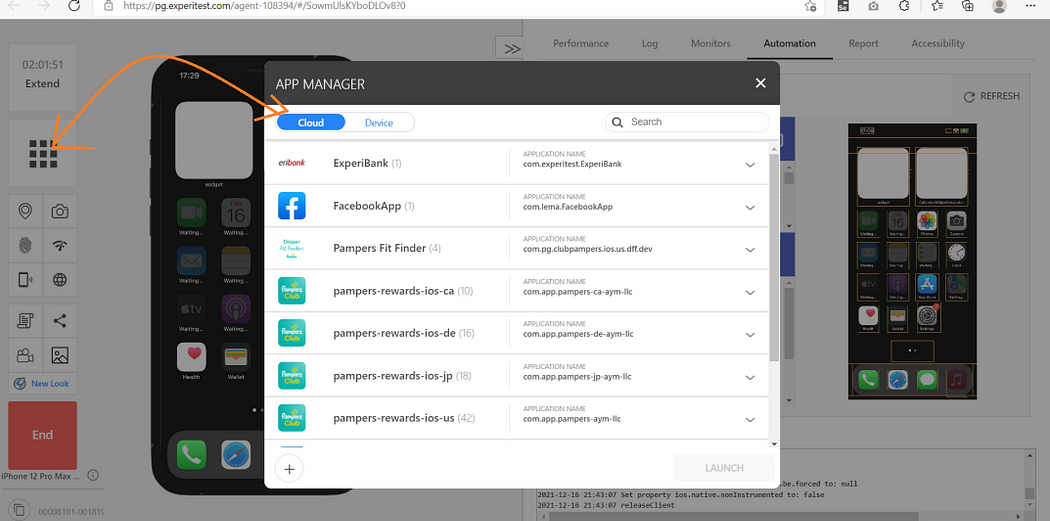The image size is (1050, 521).
Task: Click the REFRESH button
Action: click(992, 96)
